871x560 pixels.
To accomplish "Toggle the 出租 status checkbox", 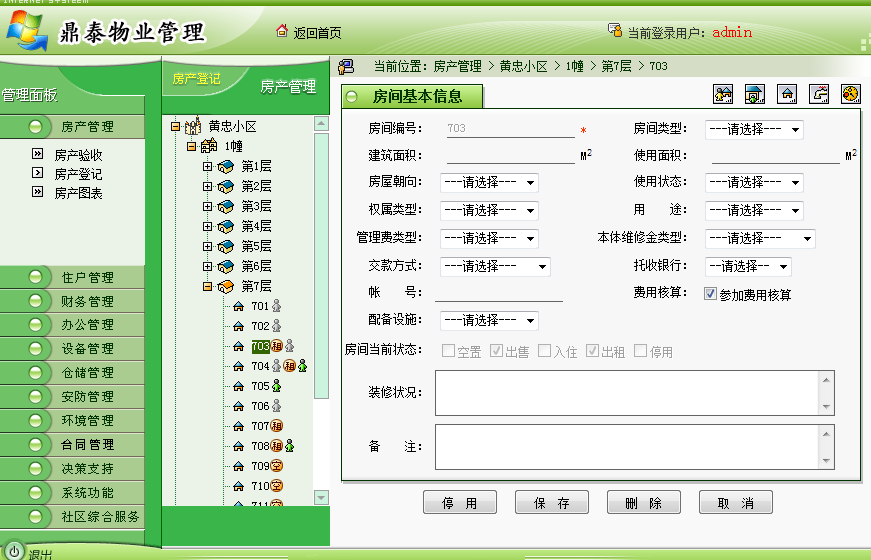I will (x=592, y=351).
